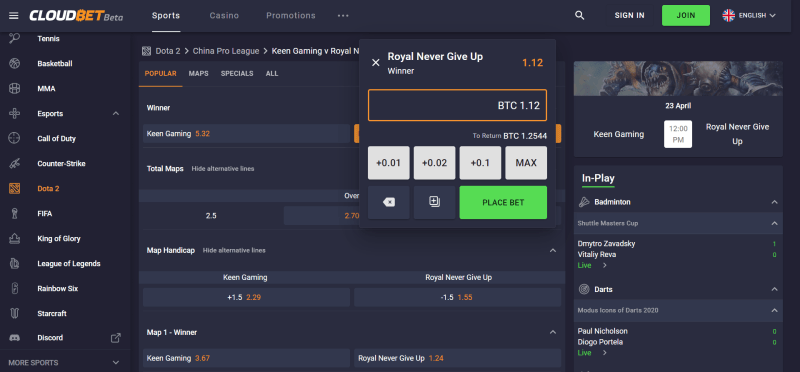800x372 pixels.
Task: Click the MAX stake button
Action: coord(526,163)
